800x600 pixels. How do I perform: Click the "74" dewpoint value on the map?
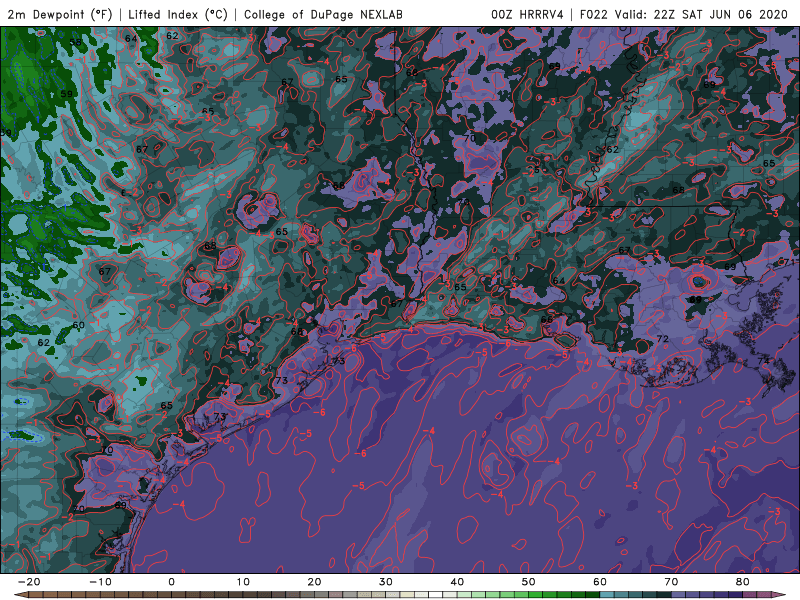[x=763, y=361]
